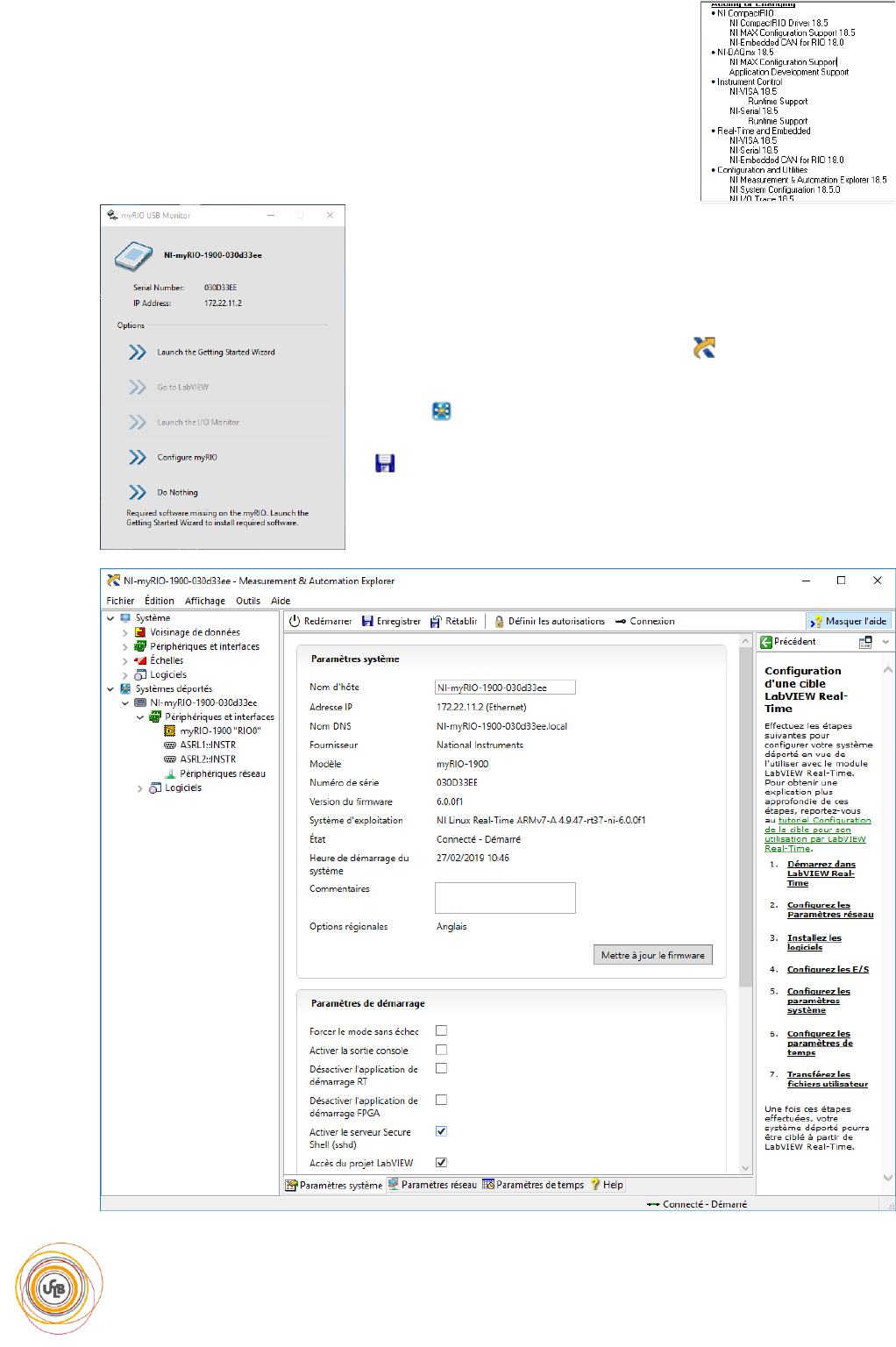Viewport: 896px width, 1347px height.
Task: Click the help pane layout icon next to Précédent
Action: (865, 642)
